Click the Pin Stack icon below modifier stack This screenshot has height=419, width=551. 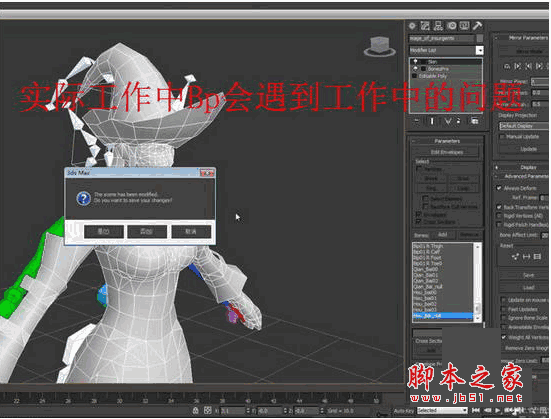pyautogui.click(x=417, y=121)
